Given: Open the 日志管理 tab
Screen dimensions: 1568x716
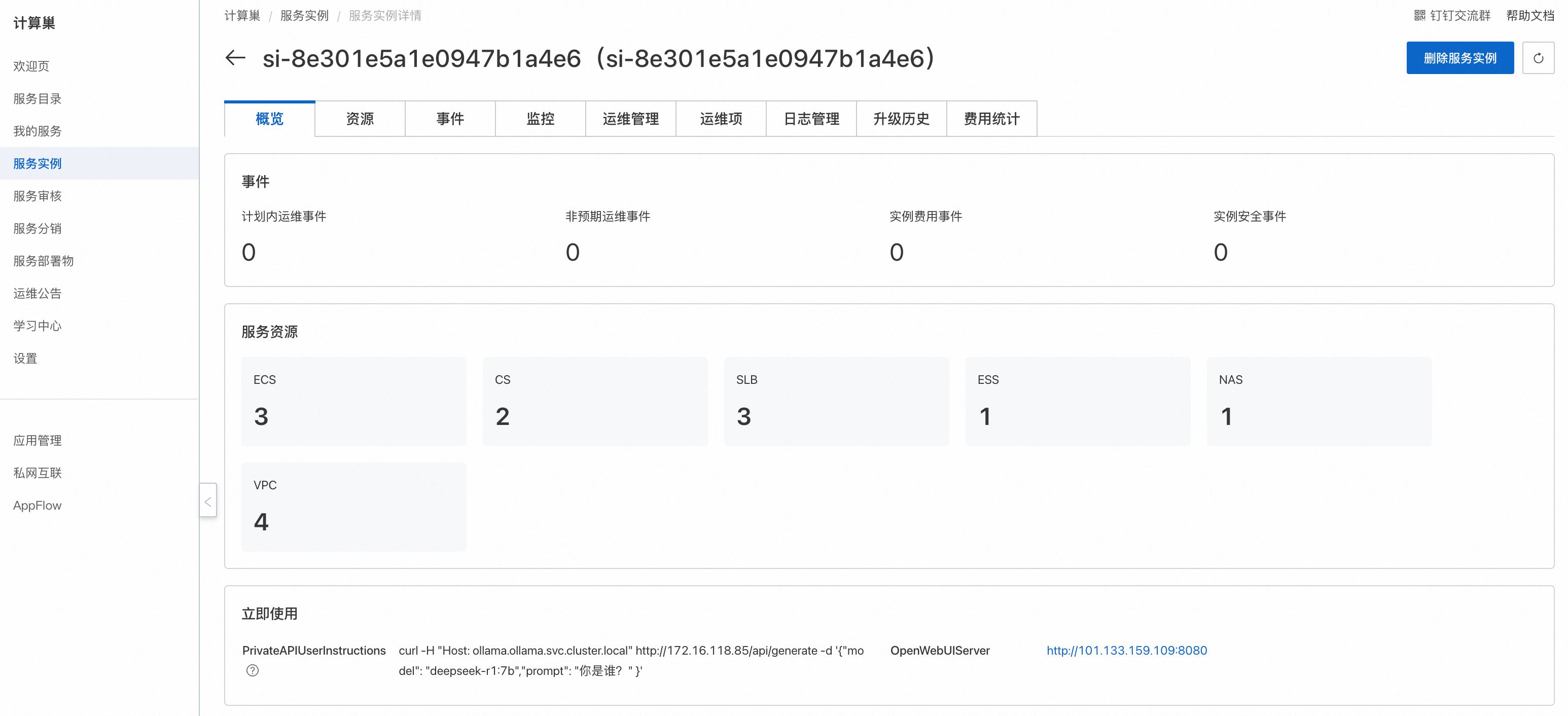Looking at the screenshot, I should [x=811, y=119].
